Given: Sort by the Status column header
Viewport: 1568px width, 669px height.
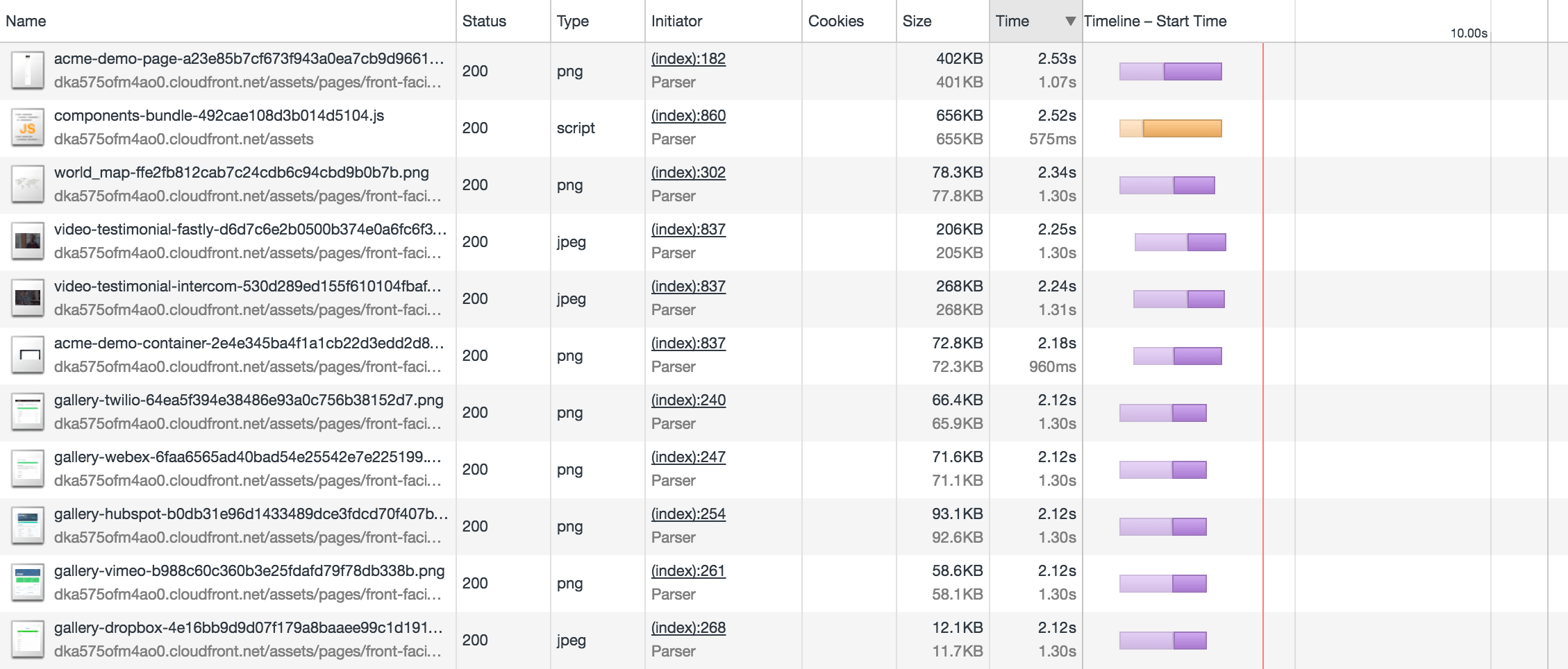Looking at the screenshot, I should 484,22.
